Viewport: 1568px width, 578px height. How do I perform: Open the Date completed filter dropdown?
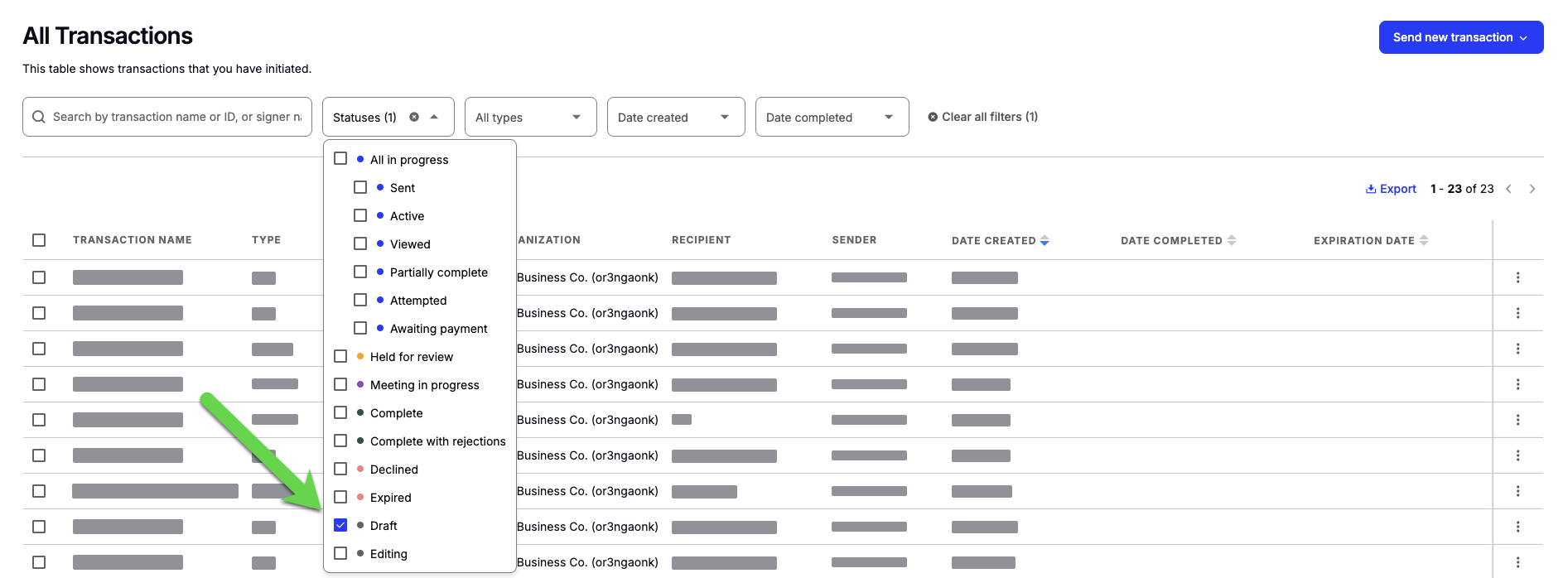tap(832, 117)
